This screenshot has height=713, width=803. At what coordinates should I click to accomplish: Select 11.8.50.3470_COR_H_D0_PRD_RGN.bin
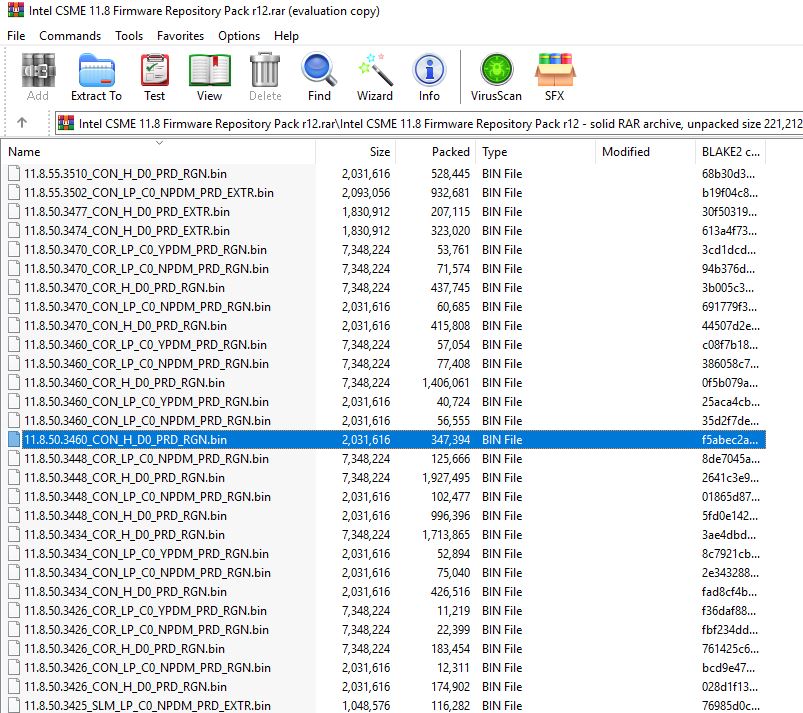(124, 287)
